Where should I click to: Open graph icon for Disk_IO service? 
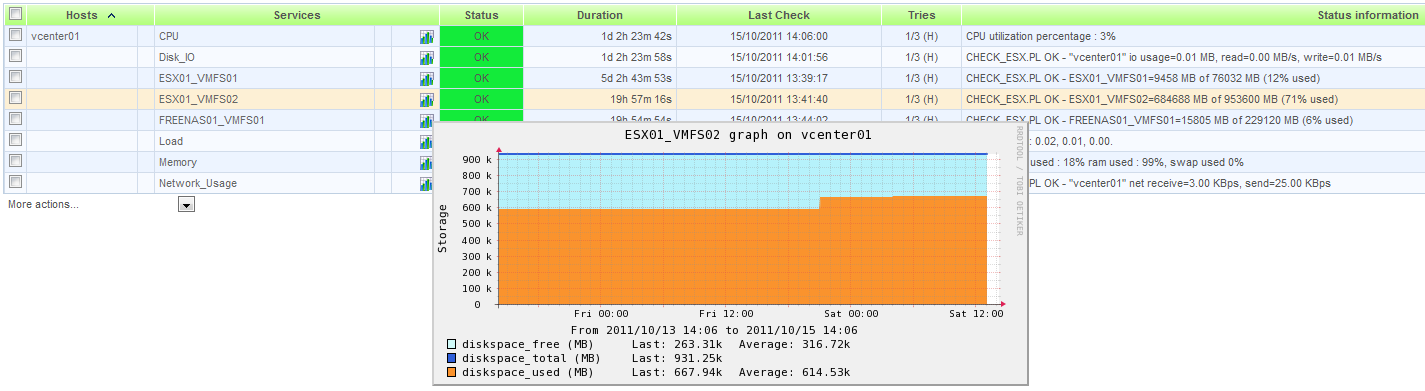click(x=427, y=57)
